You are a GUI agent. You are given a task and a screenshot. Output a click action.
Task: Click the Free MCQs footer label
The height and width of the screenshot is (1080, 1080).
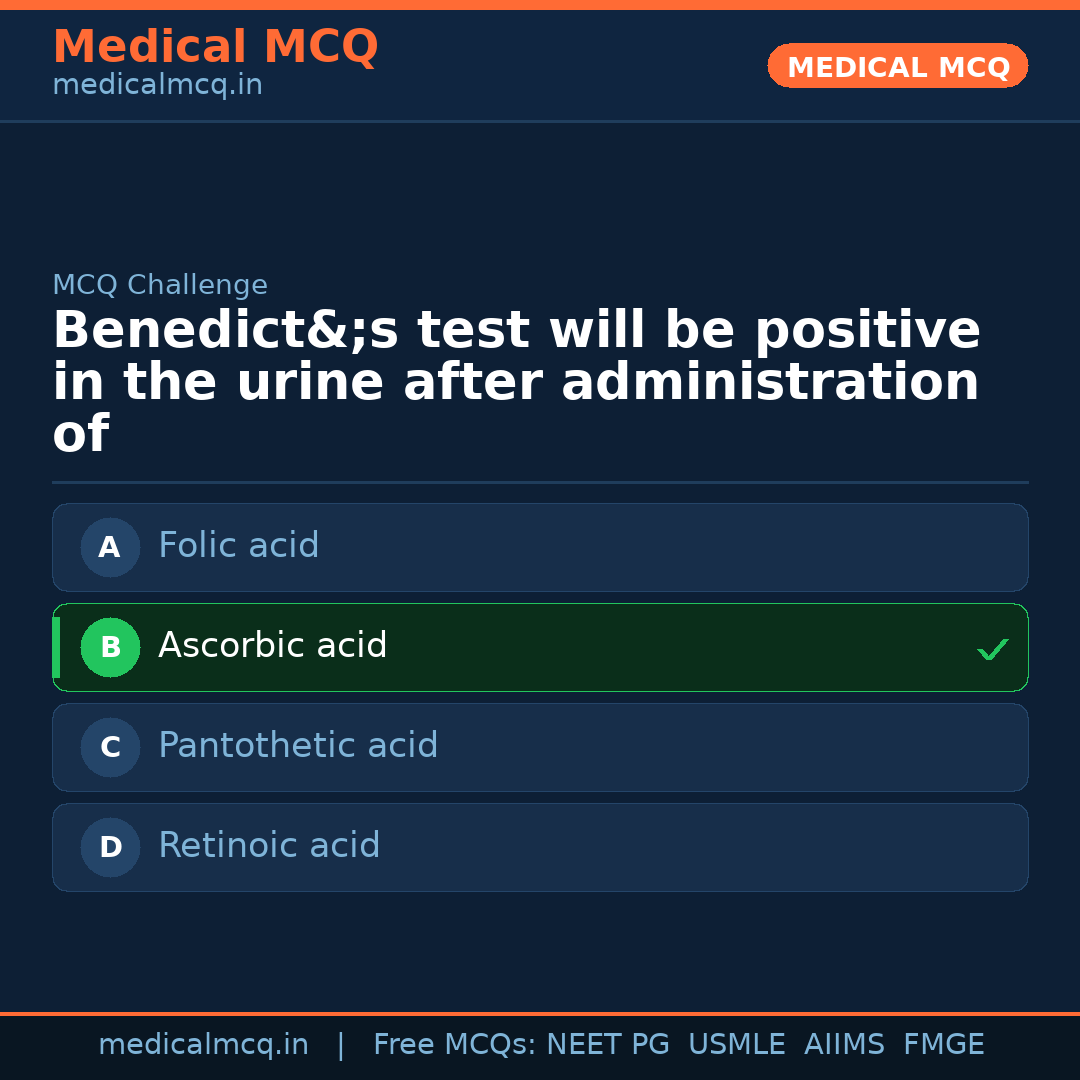click(x=455, y=1045)
